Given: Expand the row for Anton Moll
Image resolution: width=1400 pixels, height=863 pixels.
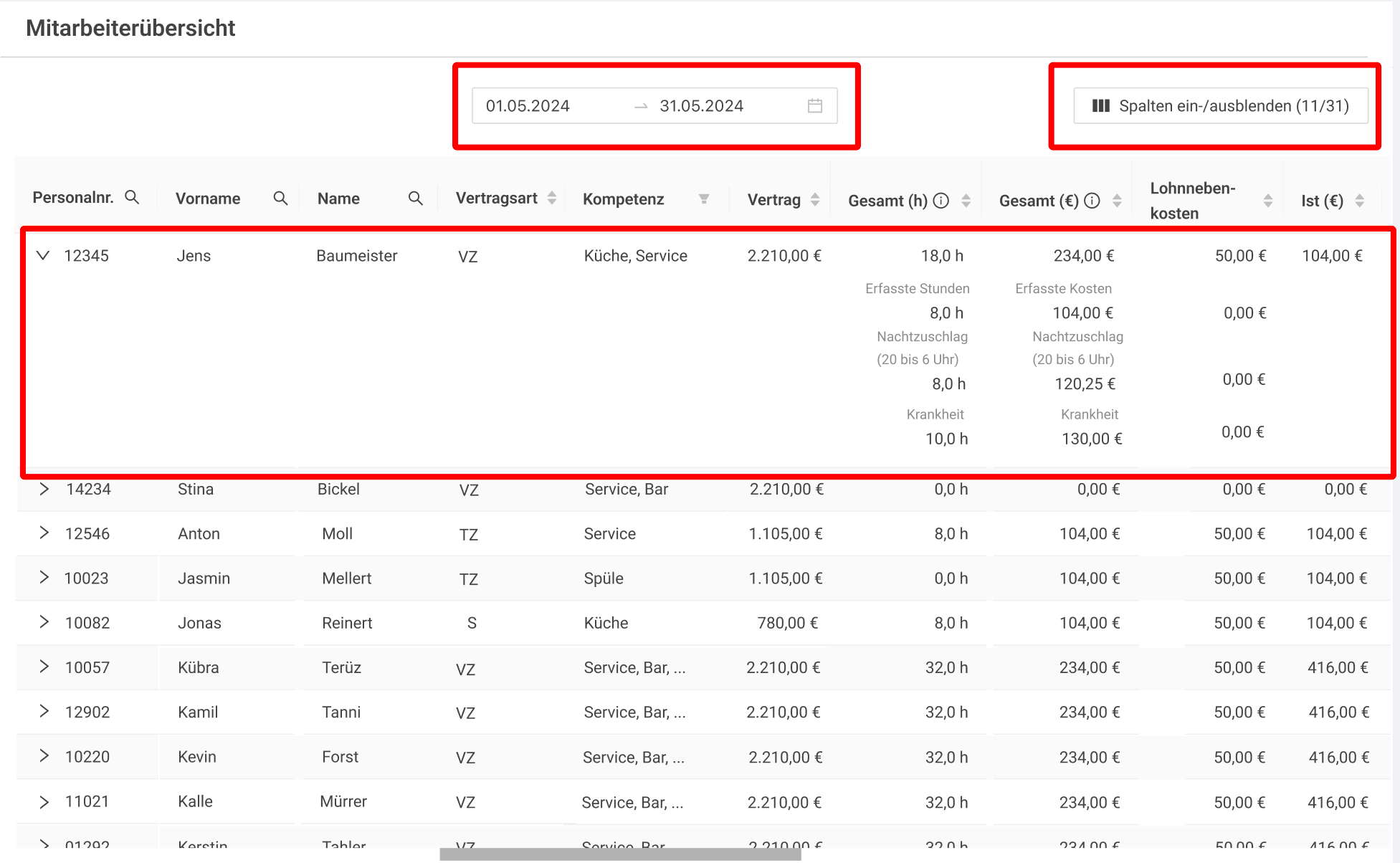Looking at the screenshot, I should click(44, 533).
